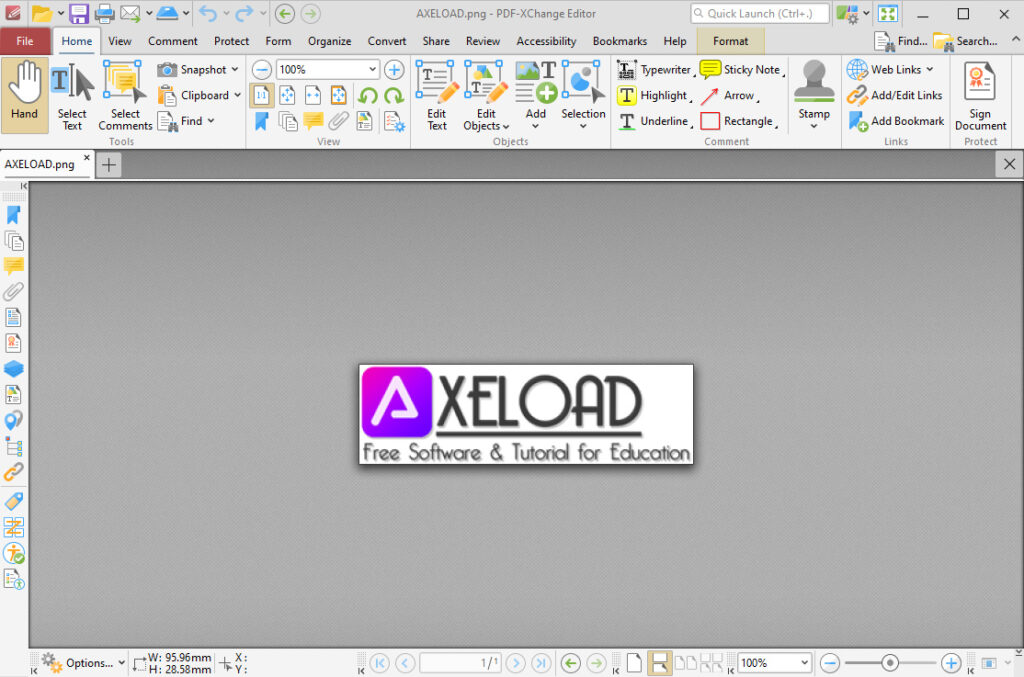The width and height of the screenshot is (1024, 677).
Task: Enable Actual Size view button
Action: click(261, 96)
